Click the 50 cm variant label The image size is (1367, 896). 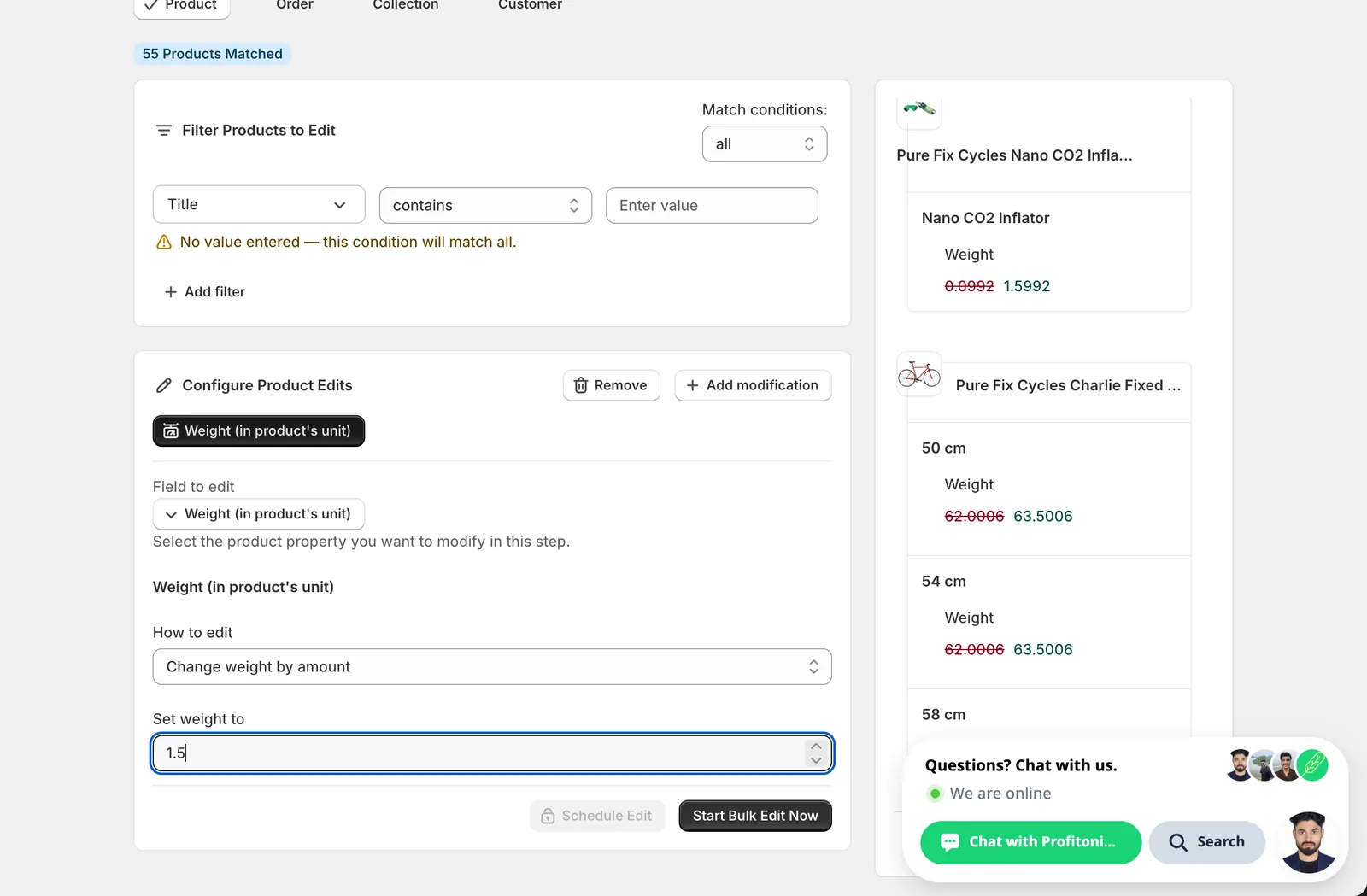pos(943,448)
